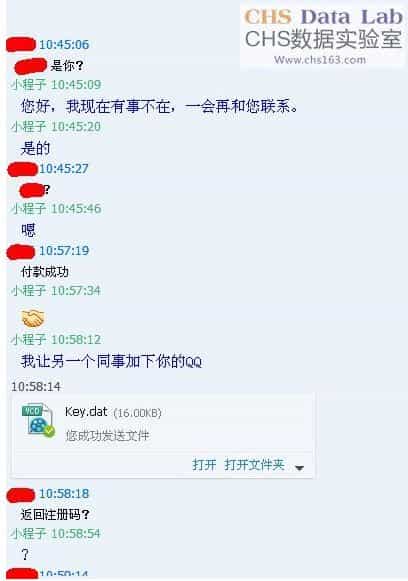Click the 是的 reply message
This screenshot has width=408, height=581.
35,149
